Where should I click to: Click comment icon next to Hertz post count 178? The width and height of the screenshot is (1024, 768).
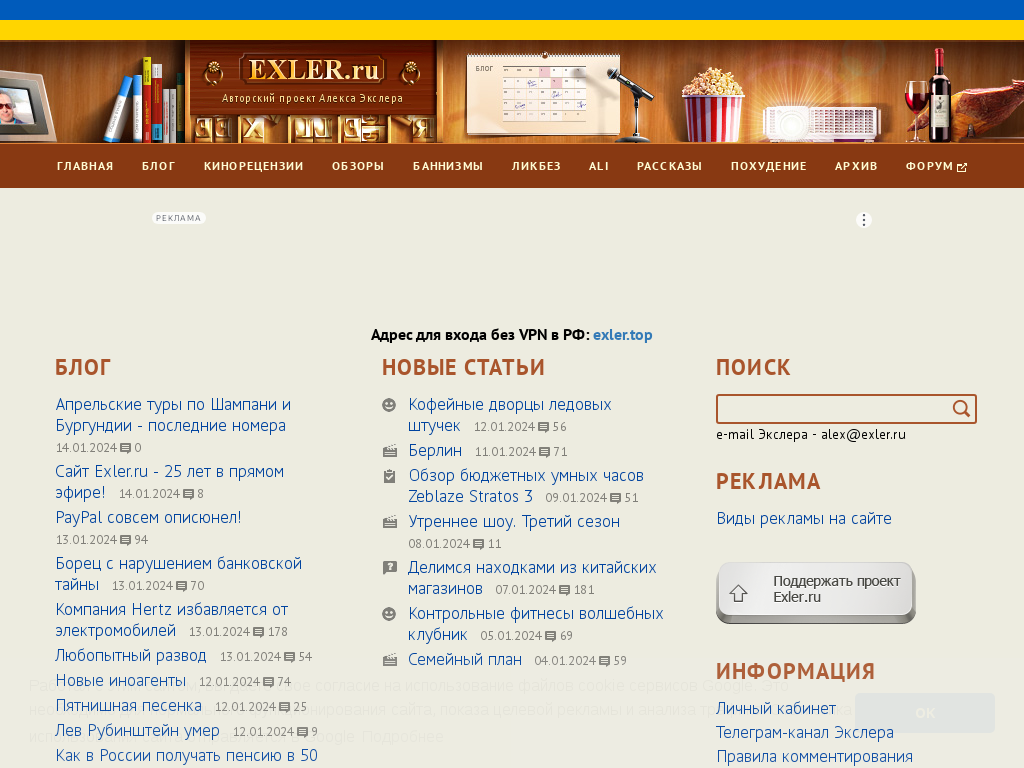tap(259, 632)
